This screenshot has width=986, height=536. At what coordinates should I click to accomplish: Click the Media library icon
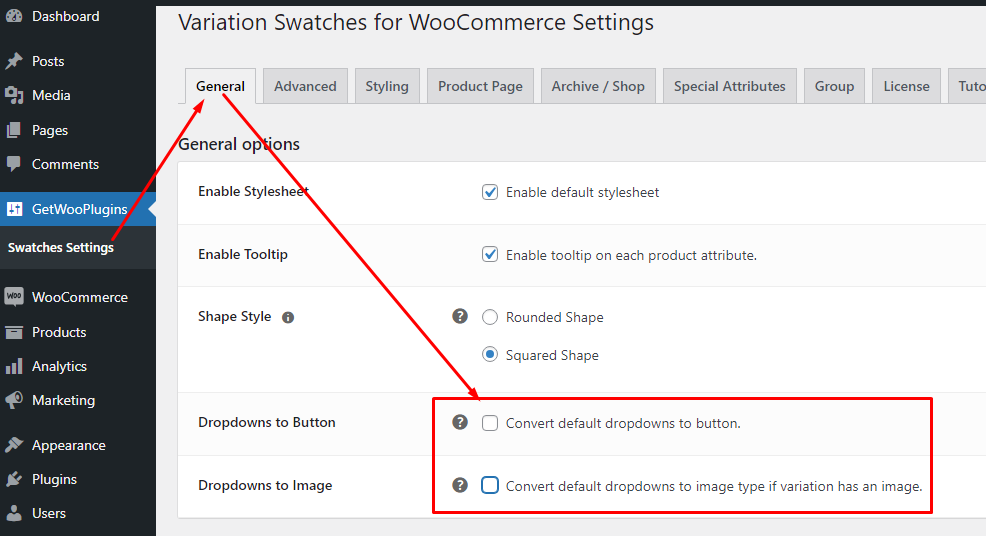(14, 95)
